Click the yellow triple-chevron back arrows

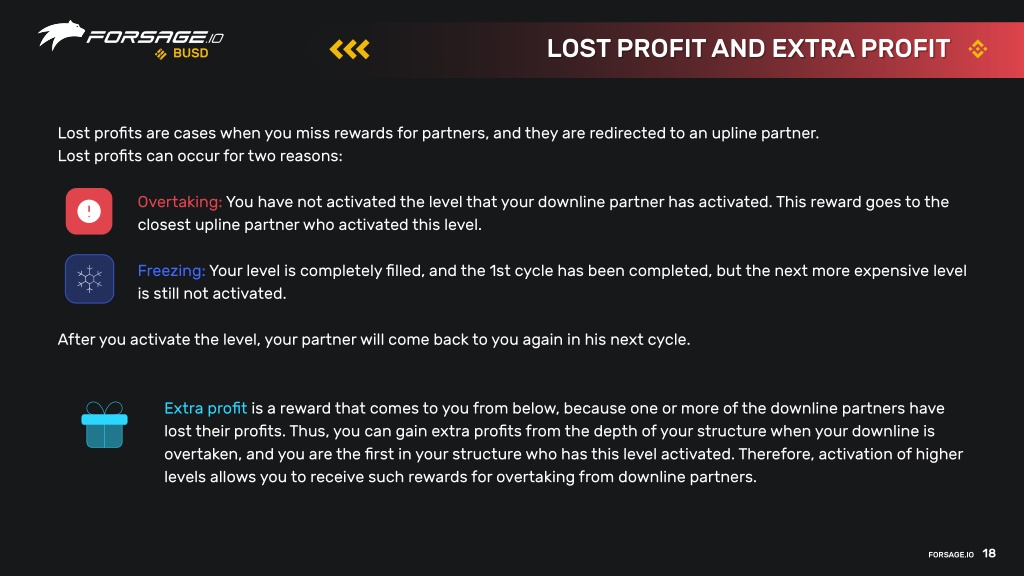[x=349, y=49]
